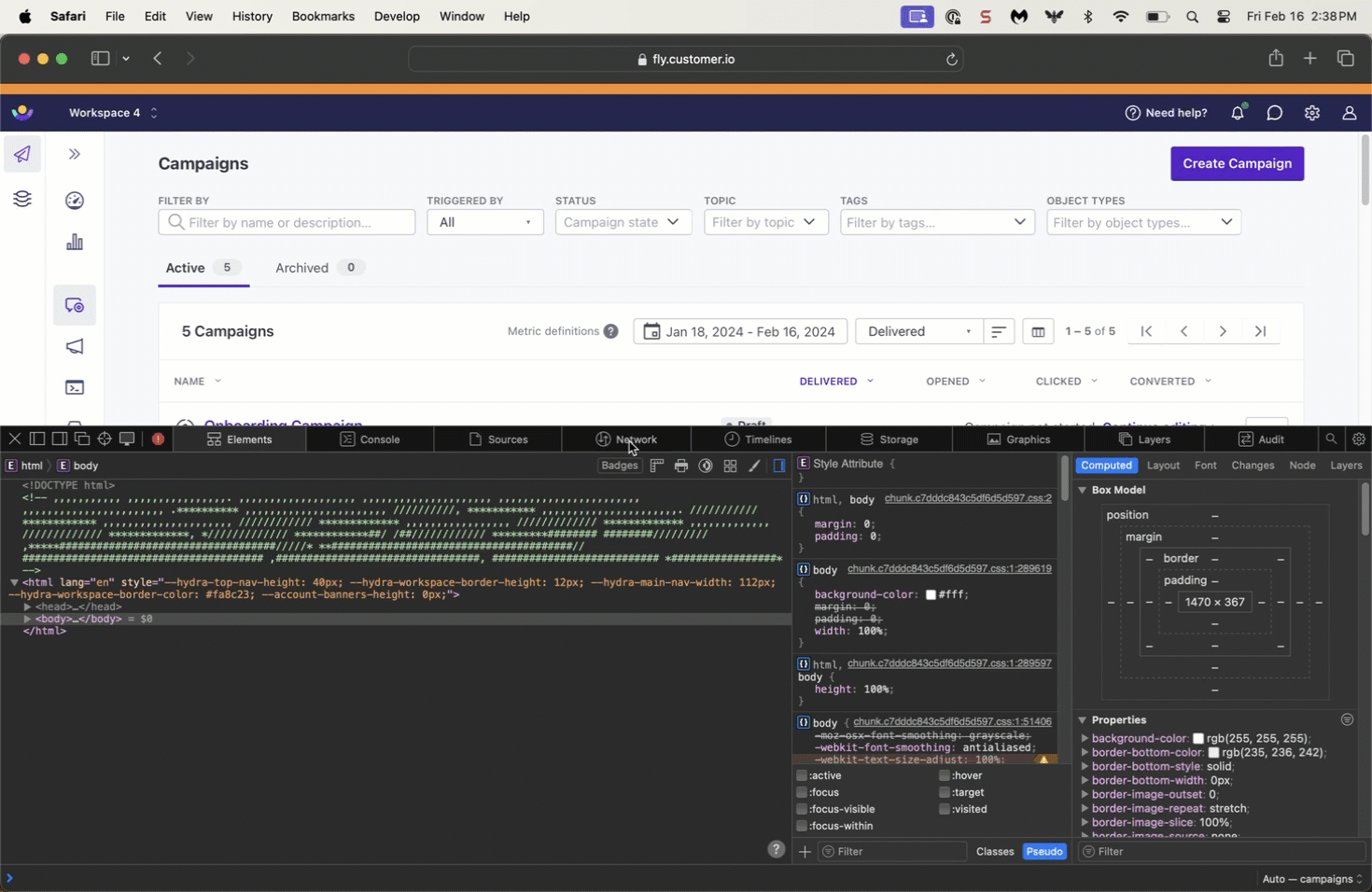The width and height of the screenshot is (1372, 892).
Task: Toggle the :target pseudo-class checkbox
Action: coord(945,792)
